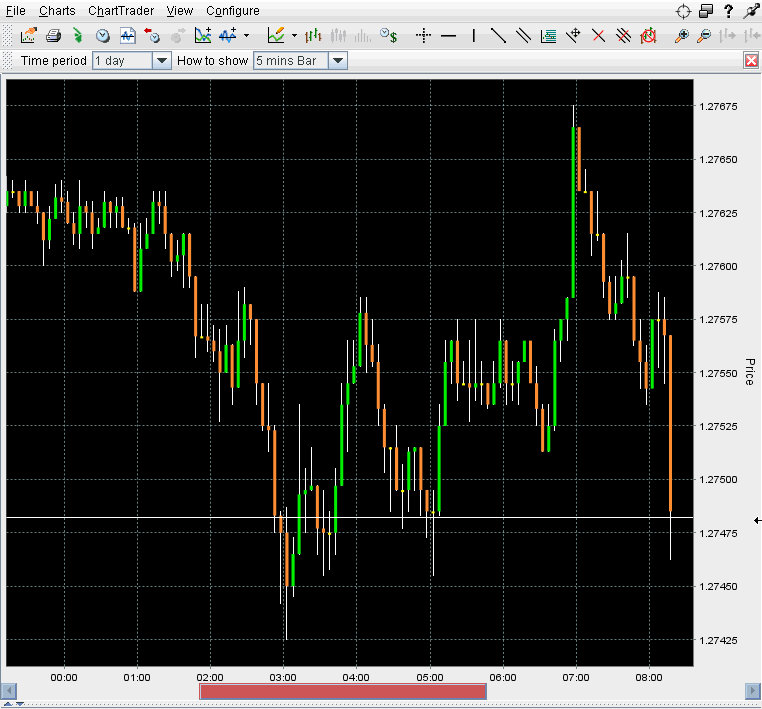Click the print chart icon
Image resolution: width=762 pixels, height=709 pixels.
[53, 35]
